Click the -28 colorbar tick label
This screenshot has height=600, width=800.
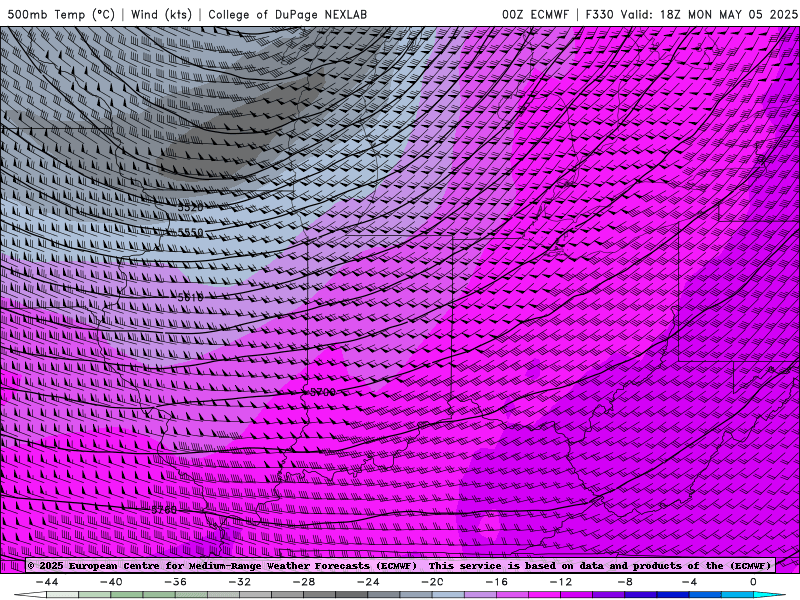pos(304,582)
